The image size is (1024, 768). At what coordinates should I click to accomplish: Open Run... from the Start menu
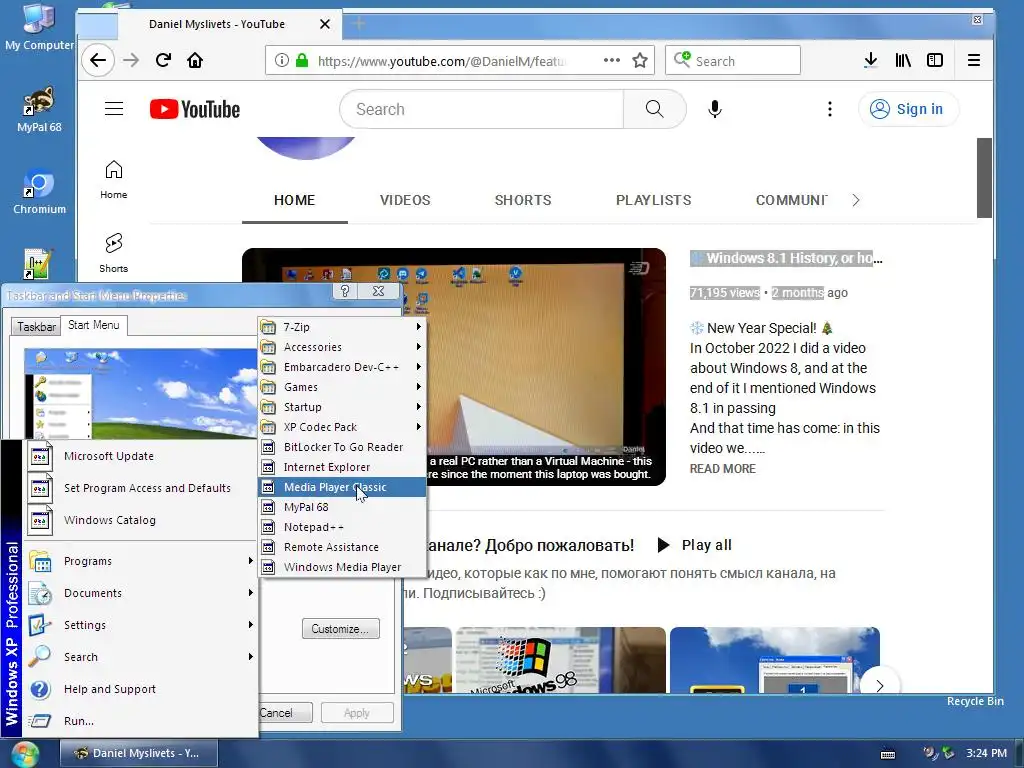coord(141,721)
